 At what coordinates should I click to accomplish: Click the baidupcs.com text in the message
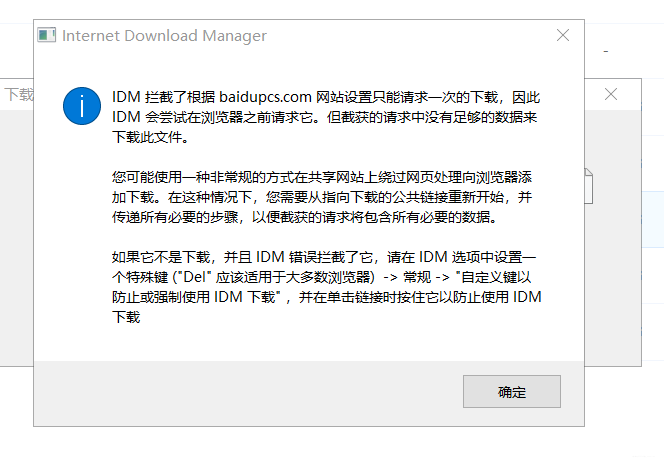(265, 97)
